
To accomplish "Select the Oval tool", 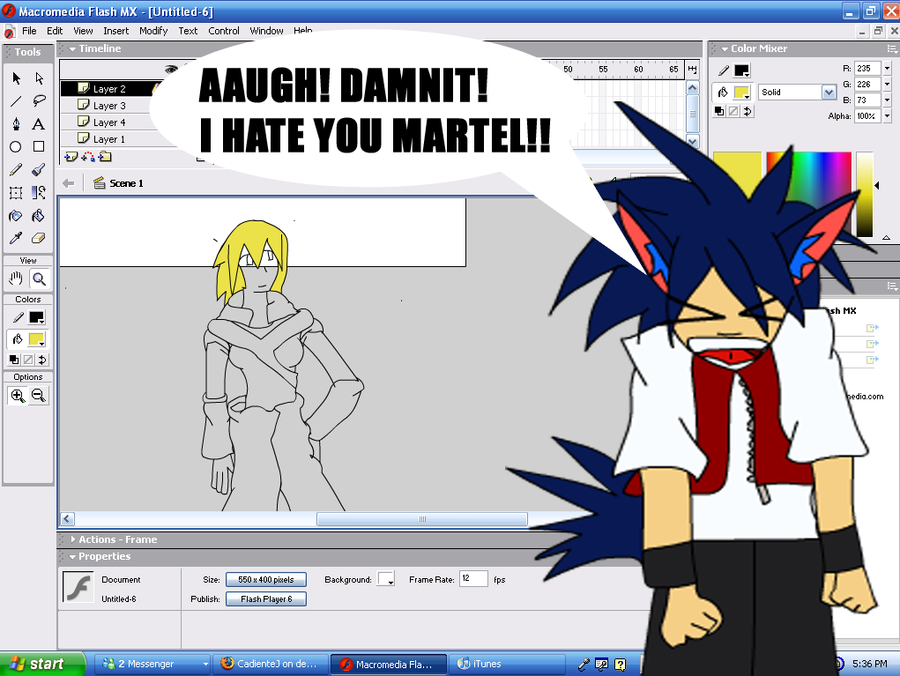I will [16, 147].
